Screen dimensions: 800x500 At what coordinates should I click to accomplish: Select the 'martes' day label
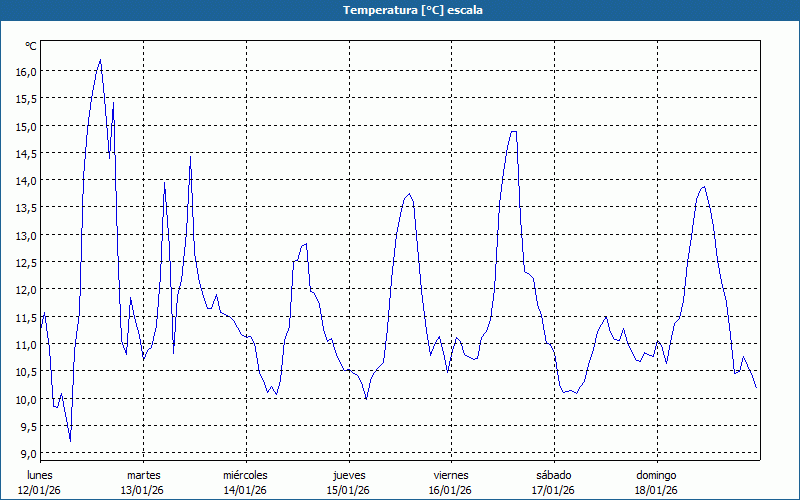143,474
